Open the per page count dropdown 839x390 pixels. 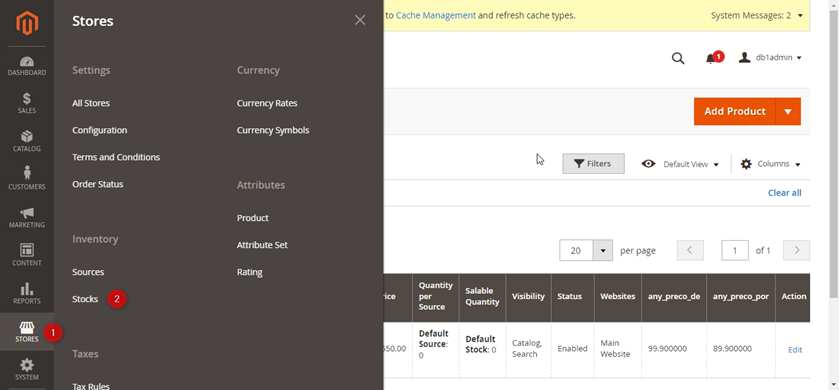point(603,250)
